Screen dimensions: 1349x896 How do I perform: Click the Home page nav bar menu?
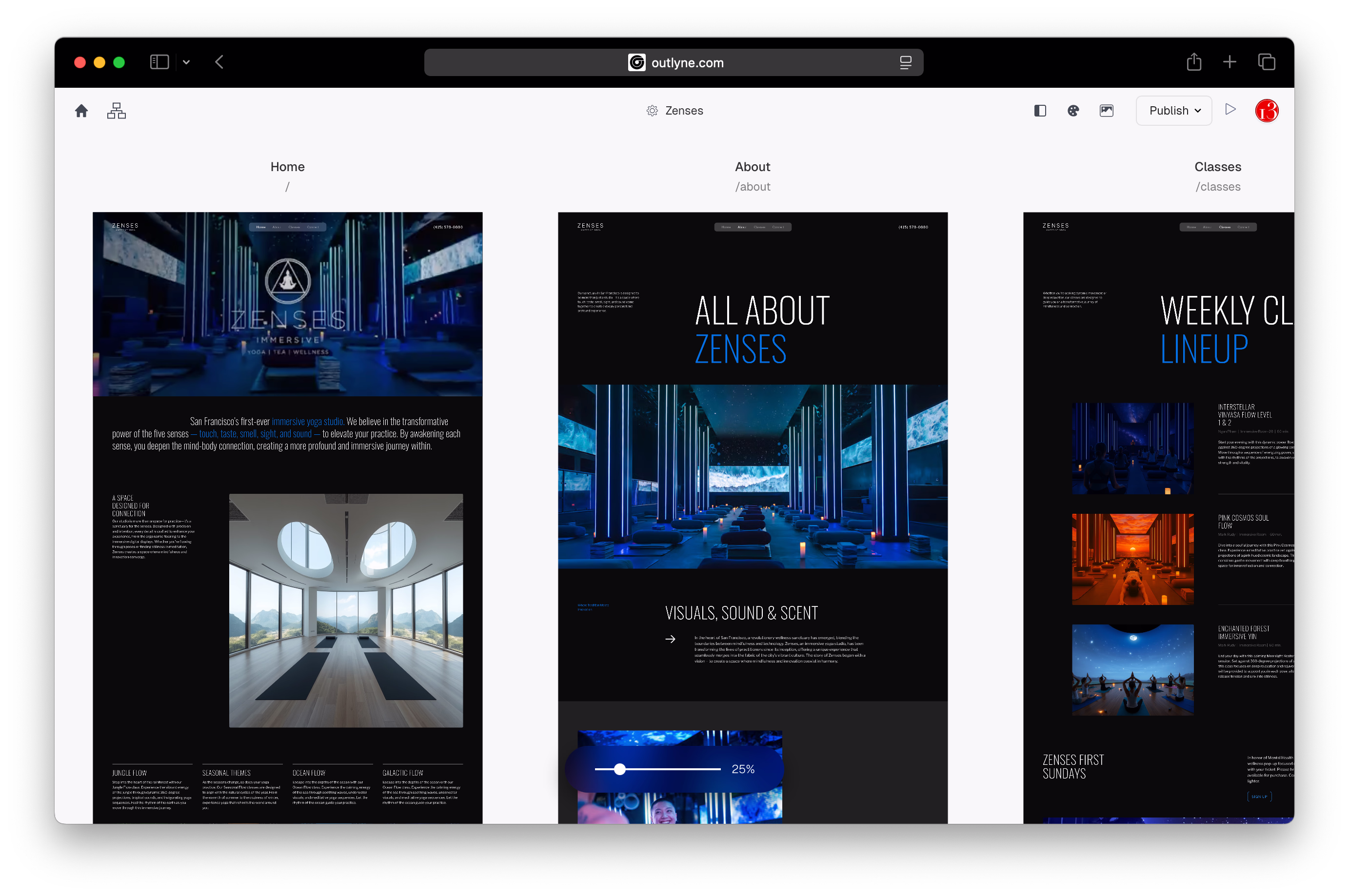pos(288,227)
